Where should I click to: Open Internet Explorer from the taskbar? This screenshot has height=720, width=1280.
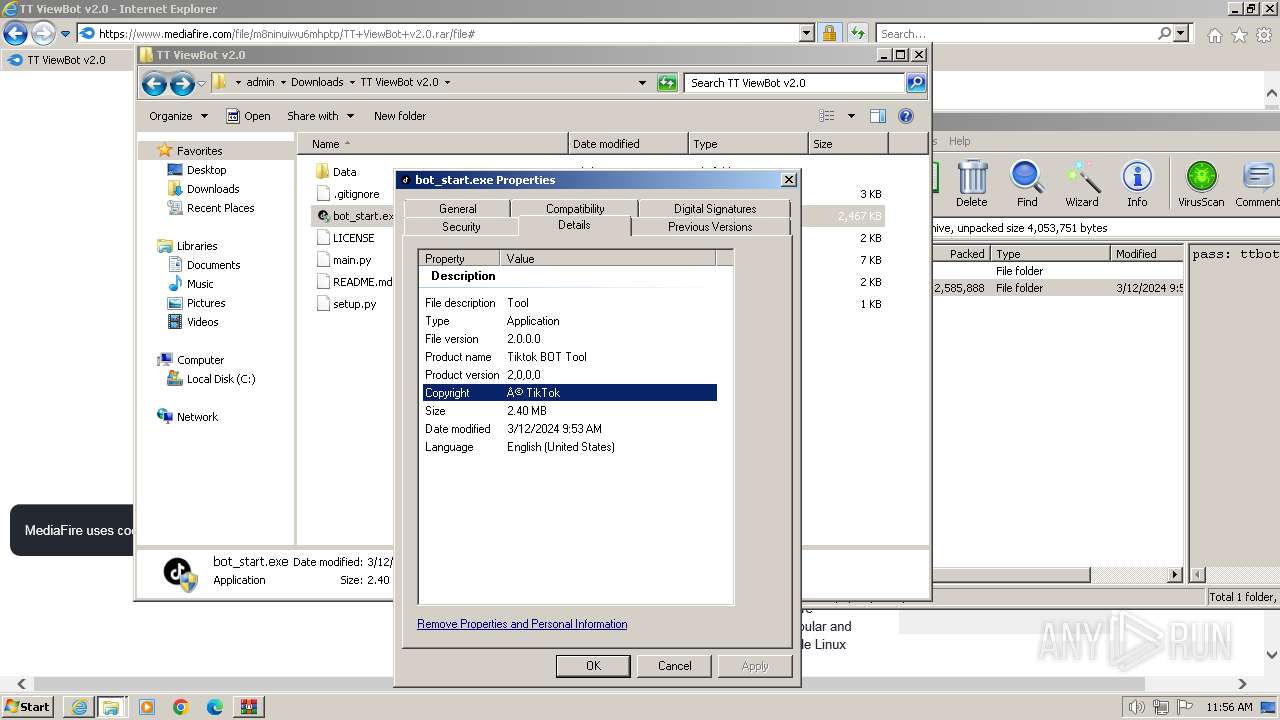point(79,707)
